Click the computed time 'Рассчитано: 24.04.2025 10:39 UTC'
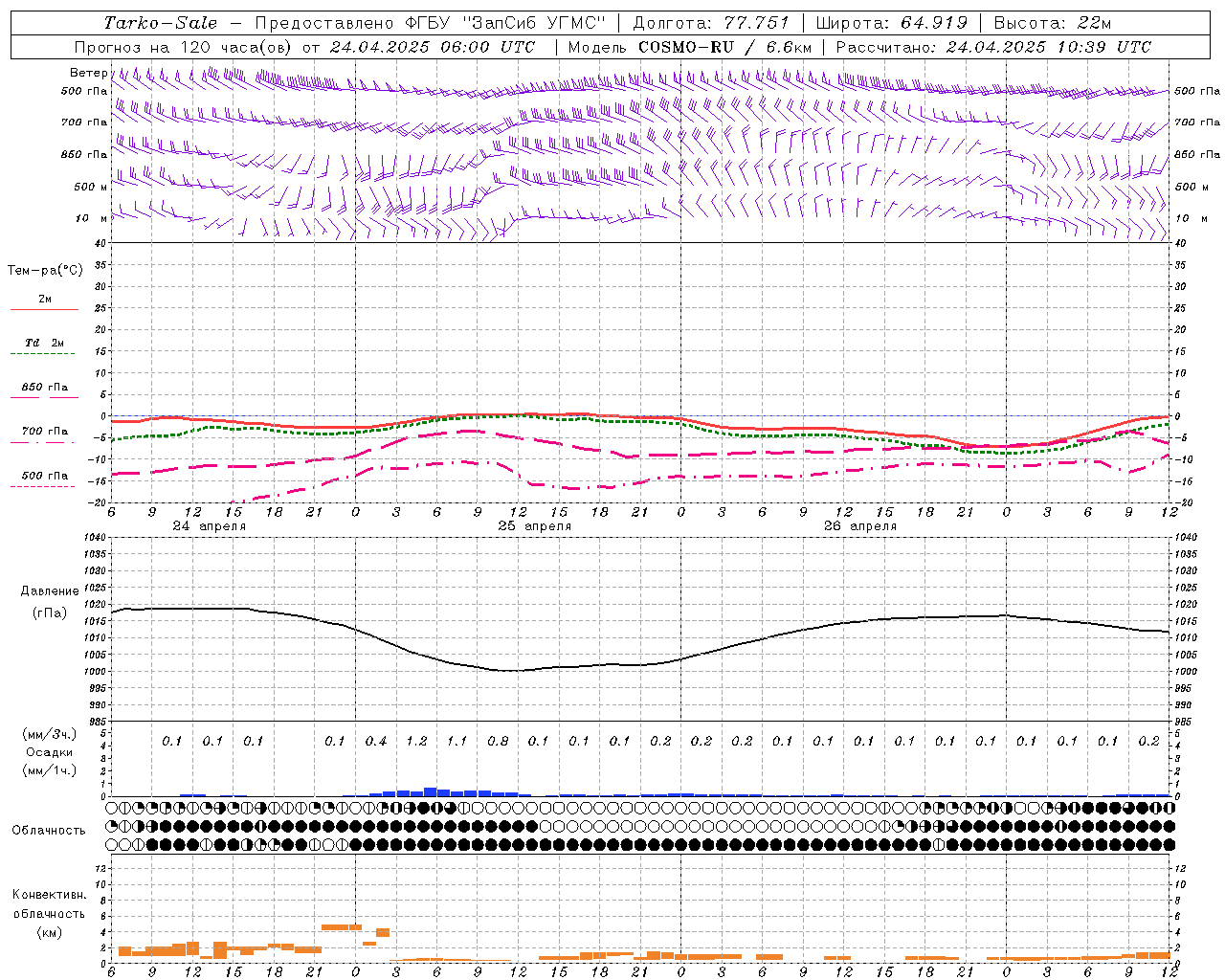 pyautogui.click(x=993, y=47)
